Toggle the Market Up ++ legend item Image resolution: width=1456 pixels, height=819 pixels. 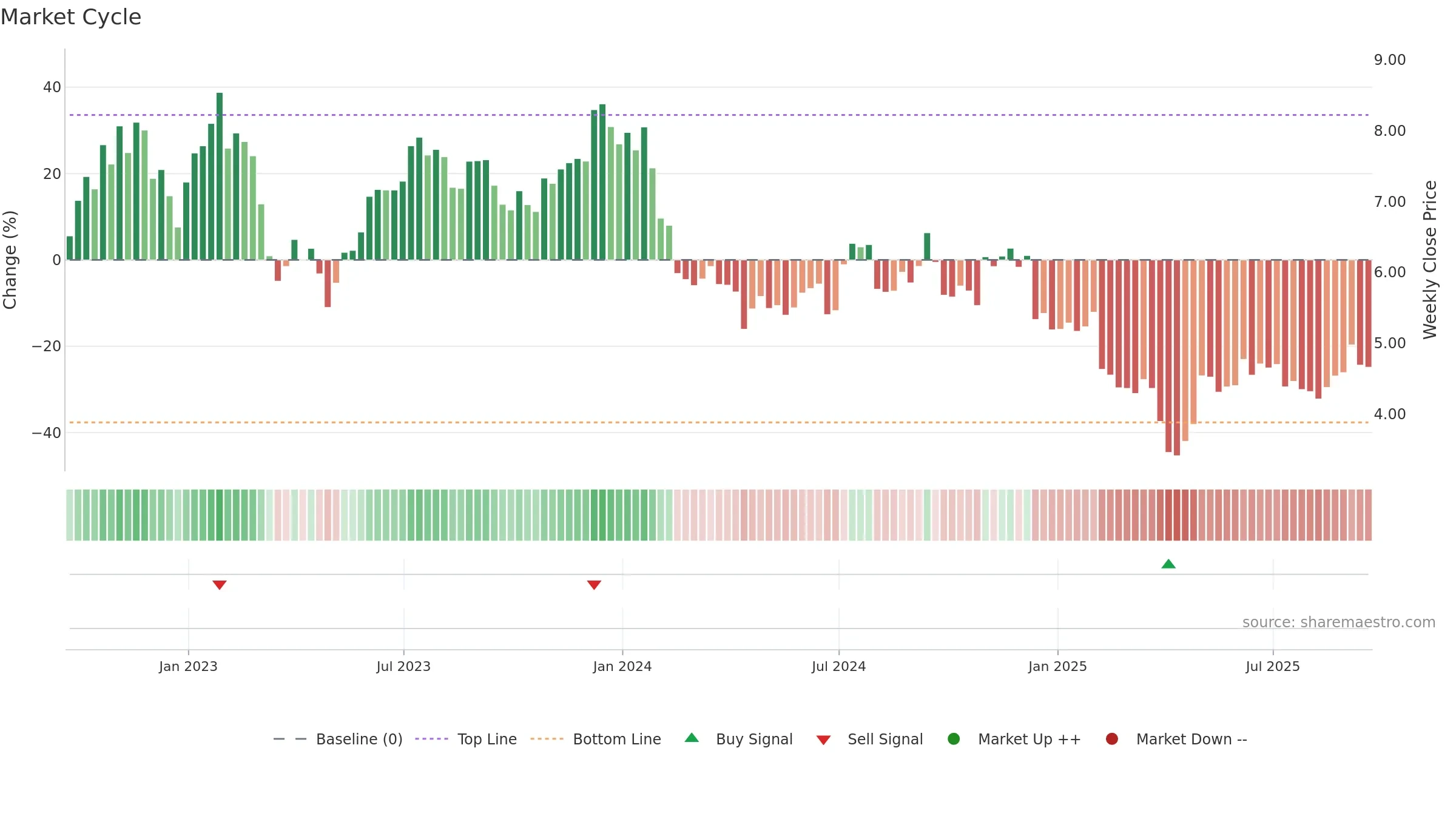1014,739
